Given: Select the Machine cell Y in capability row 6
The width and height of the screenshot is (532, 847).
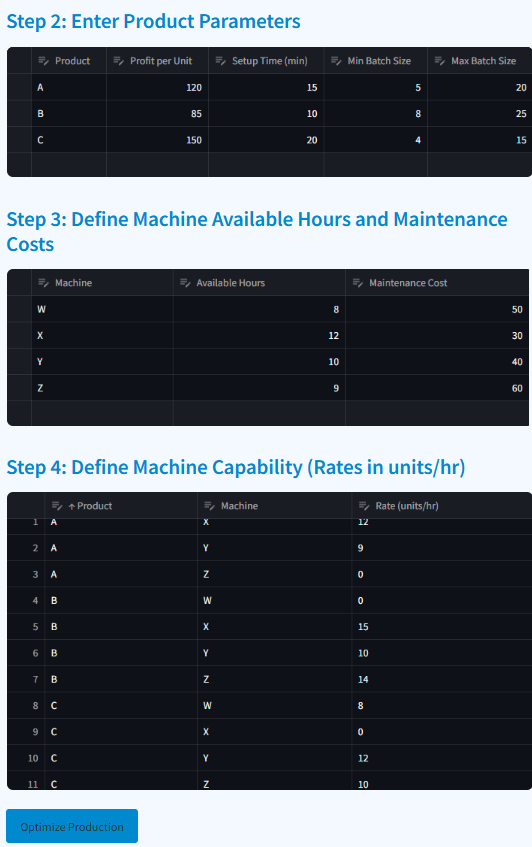Looking at the screenshot, I should coord(274,653).
